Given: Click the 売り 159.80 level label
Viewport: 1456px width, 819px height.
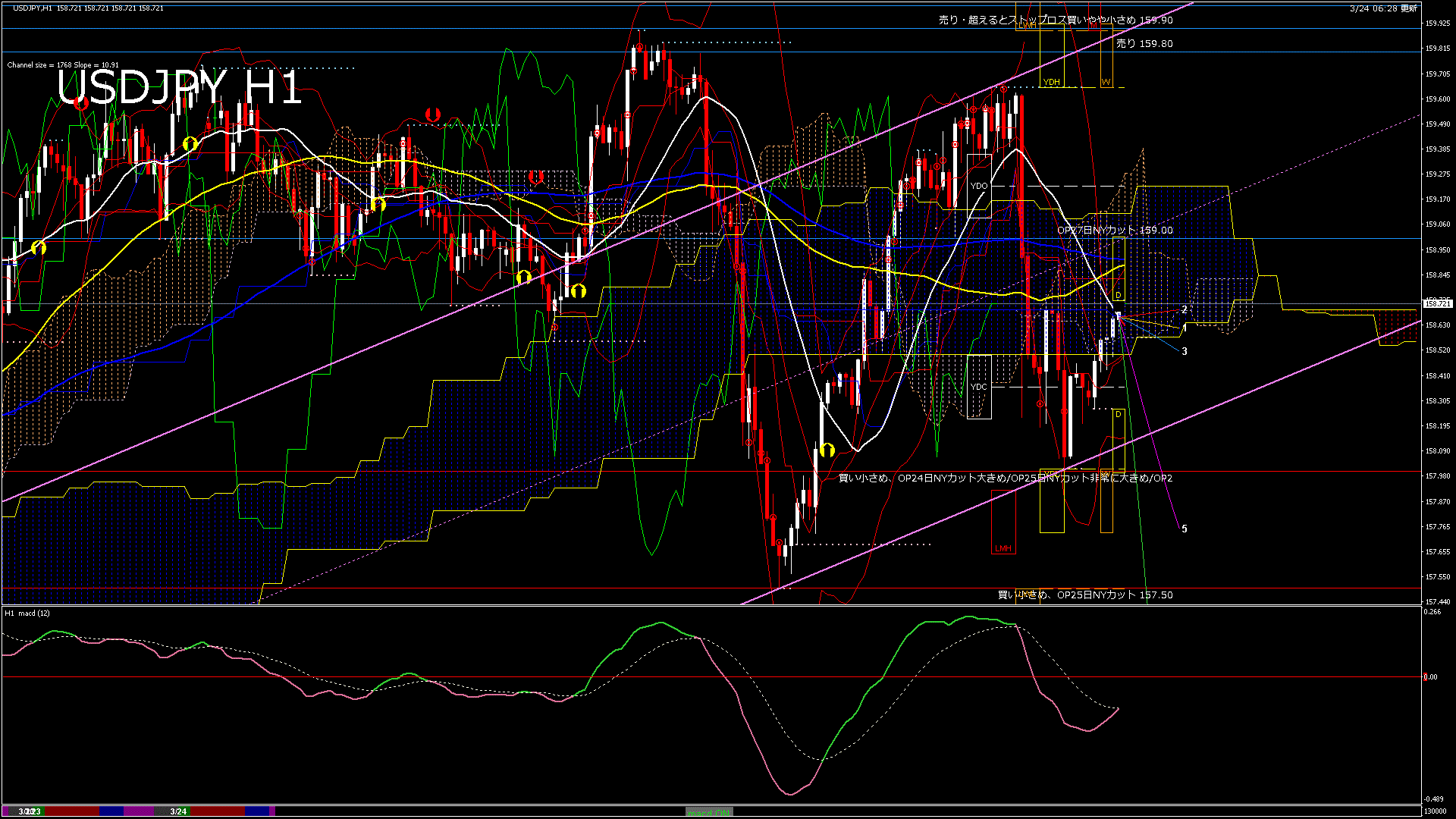Looking at the screenshot, I should (x=1144, y=44).
